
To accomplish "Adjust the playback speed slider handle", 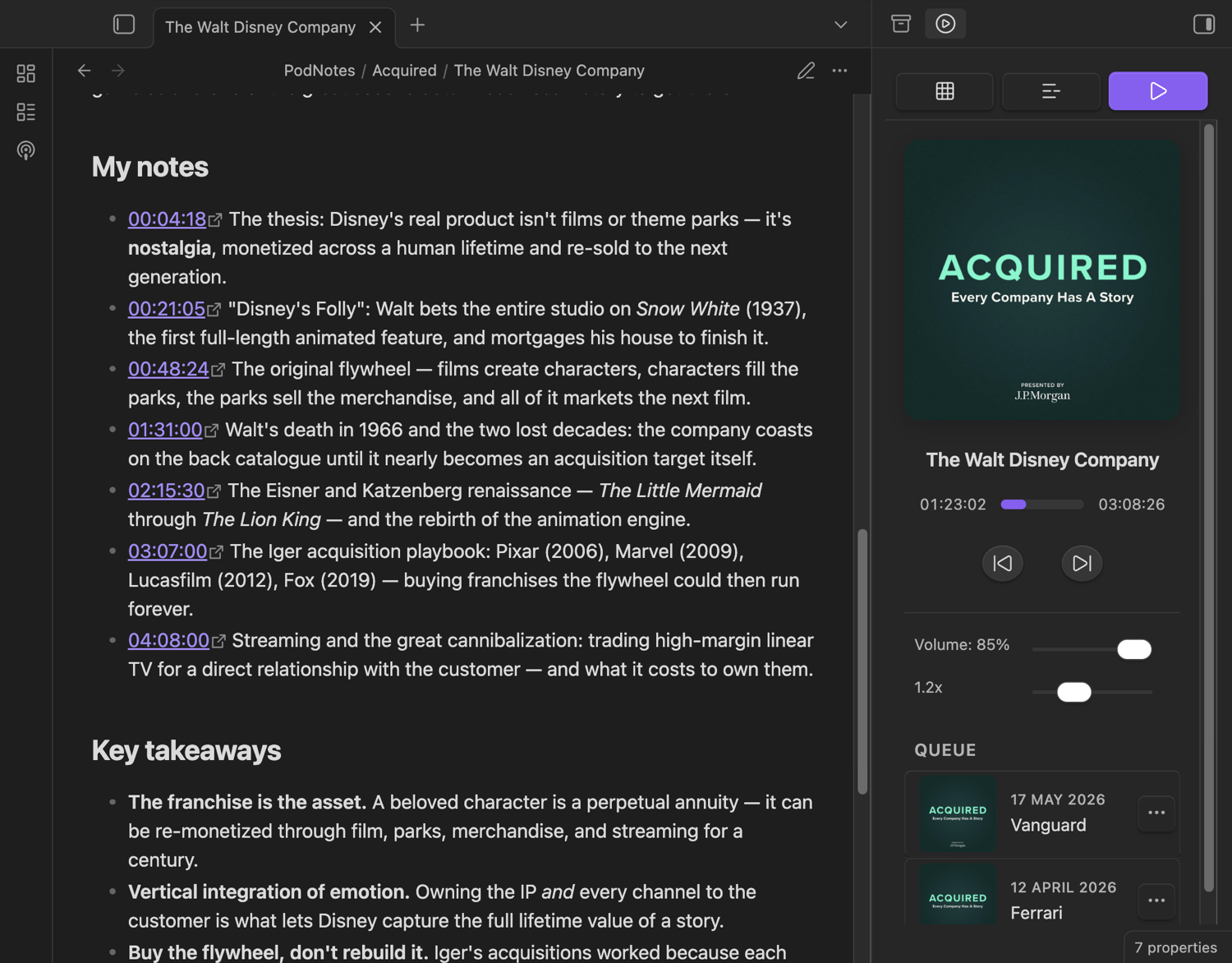I will 1074,692.
